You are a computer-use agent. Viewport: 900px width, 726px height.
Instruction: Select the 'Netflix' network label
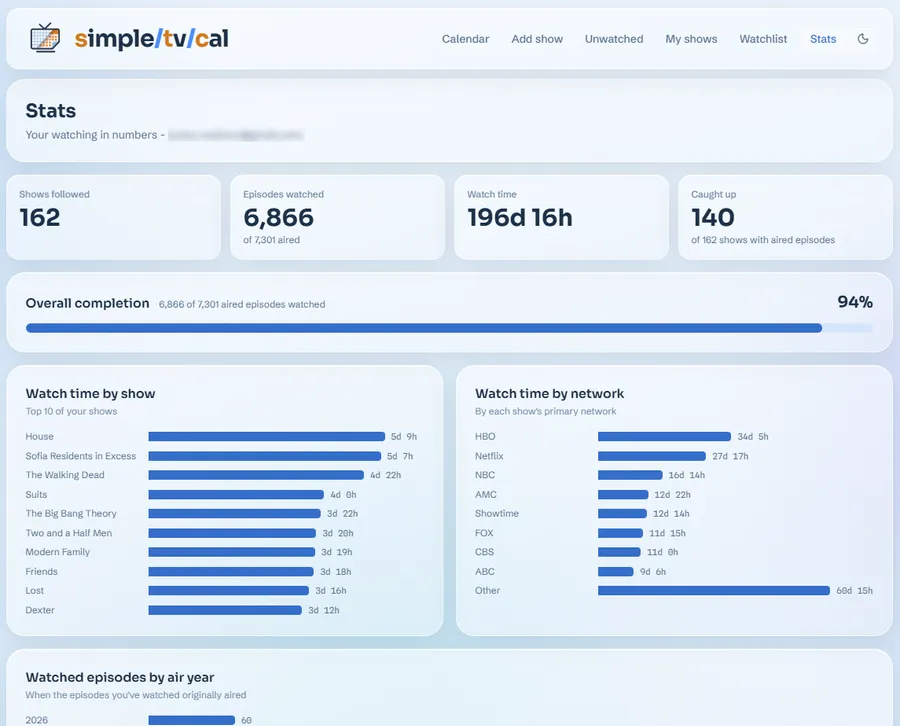click(x=489, y=456)
